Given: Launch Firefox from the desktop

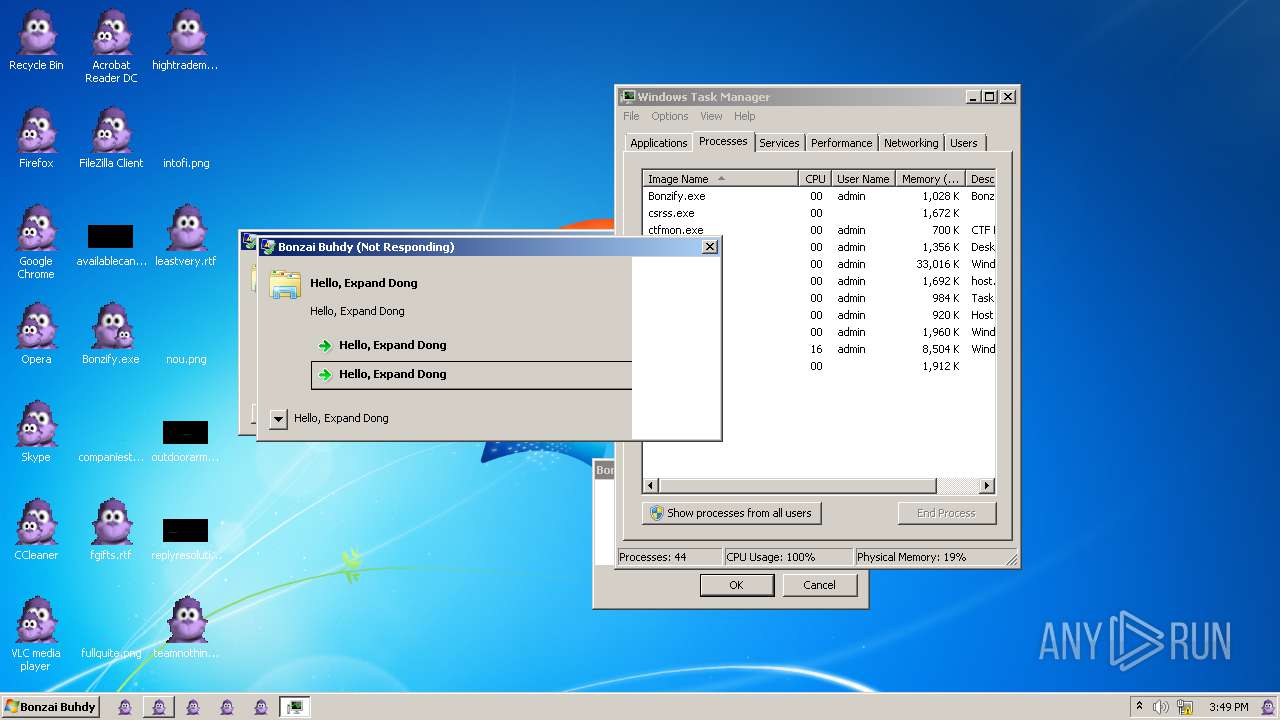Looking at the screenshot, I should pyautogui.click(x=36, y=138).
